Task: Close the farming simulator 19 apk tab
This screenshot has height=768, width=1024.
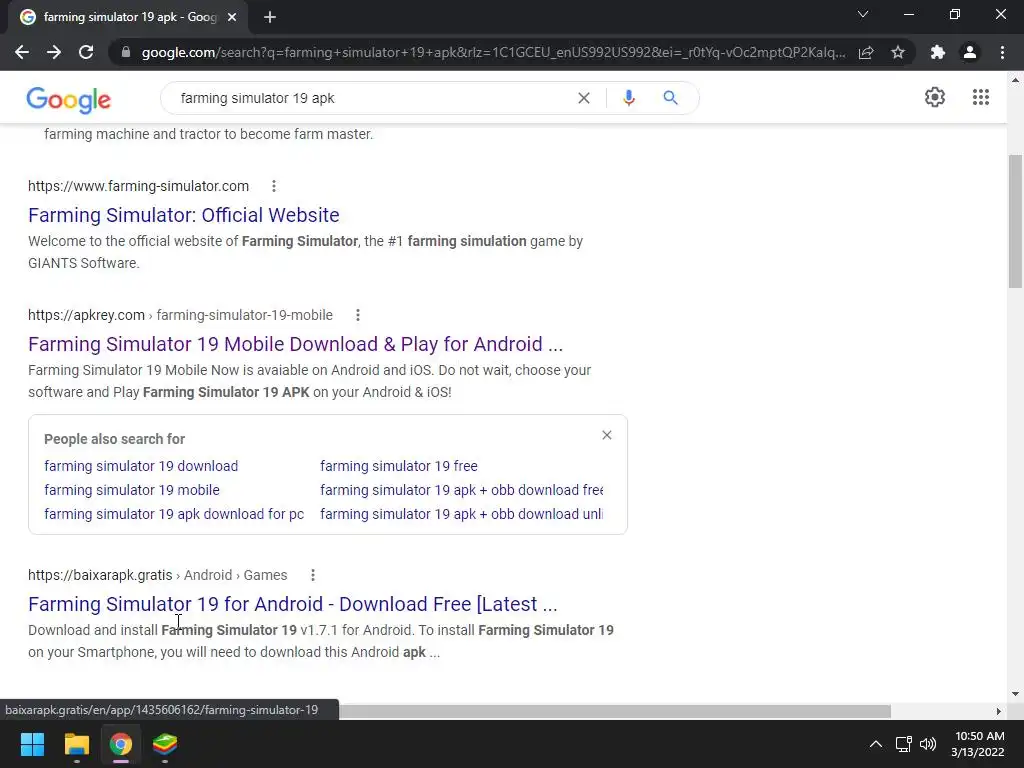Action: (232, 18)
